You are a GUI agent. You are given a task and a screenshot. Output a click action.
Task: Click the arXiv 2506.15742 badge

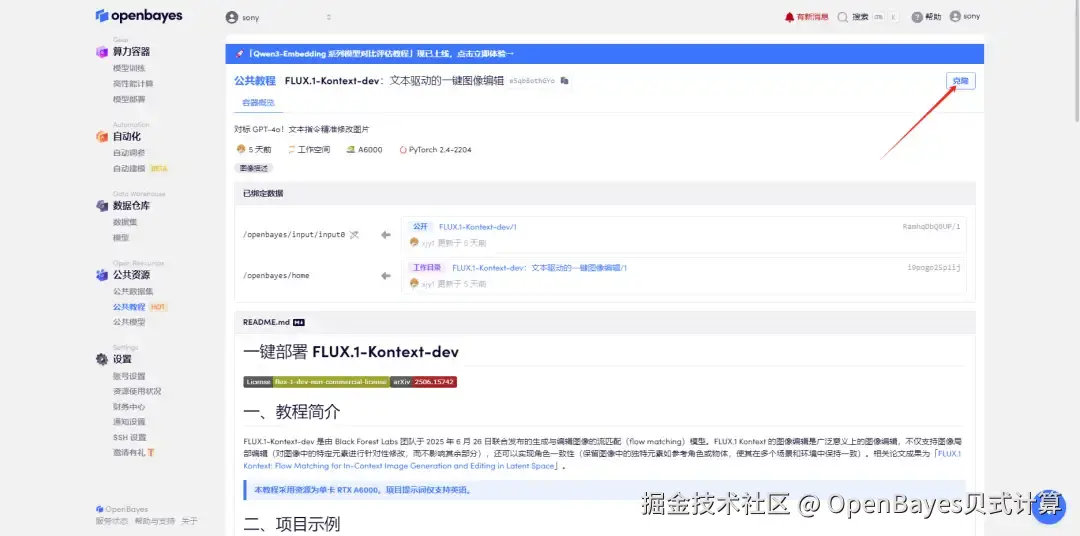[x=424, y=382]
